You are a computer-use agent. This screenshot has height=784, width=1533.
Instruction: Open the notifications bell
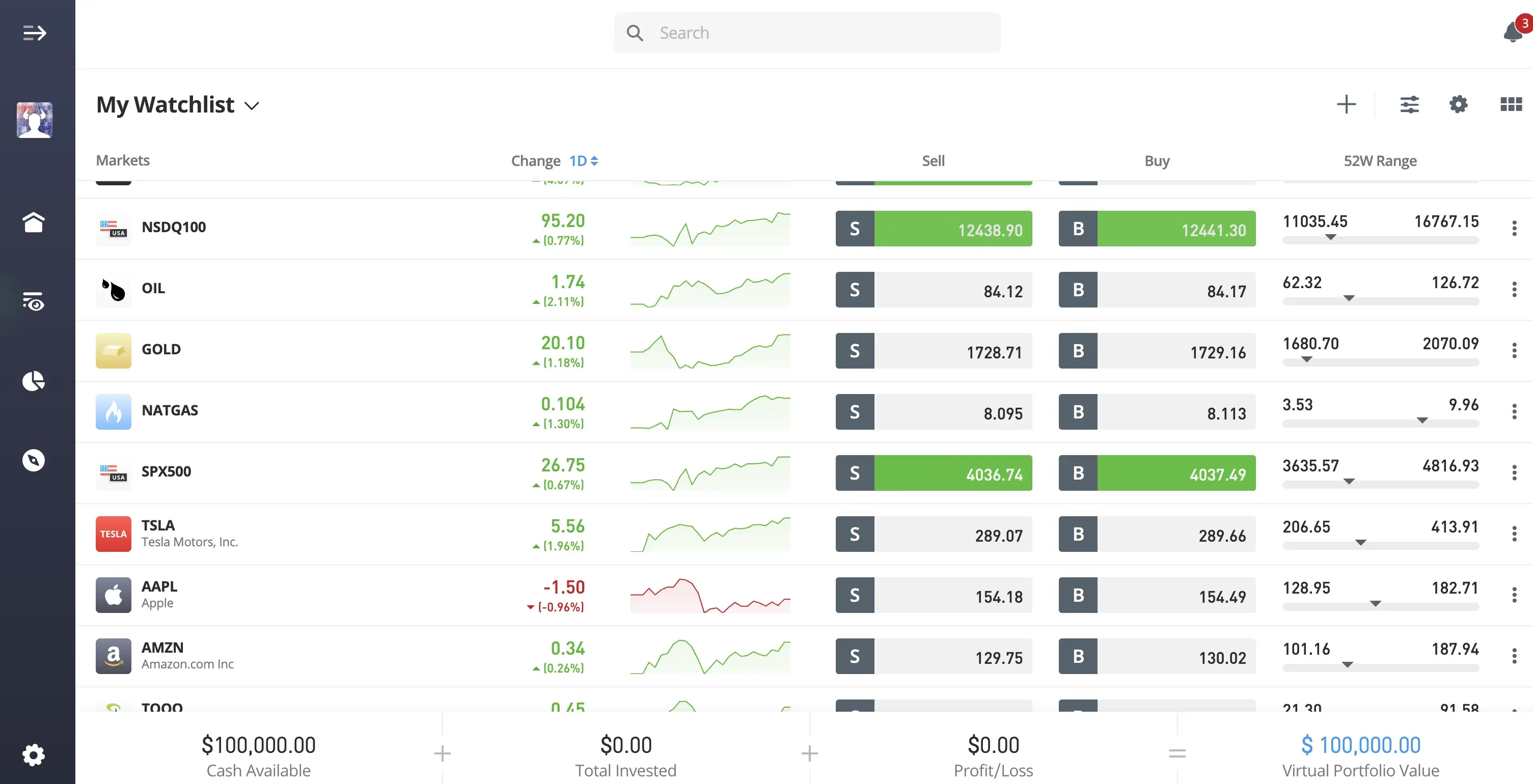1512,32
